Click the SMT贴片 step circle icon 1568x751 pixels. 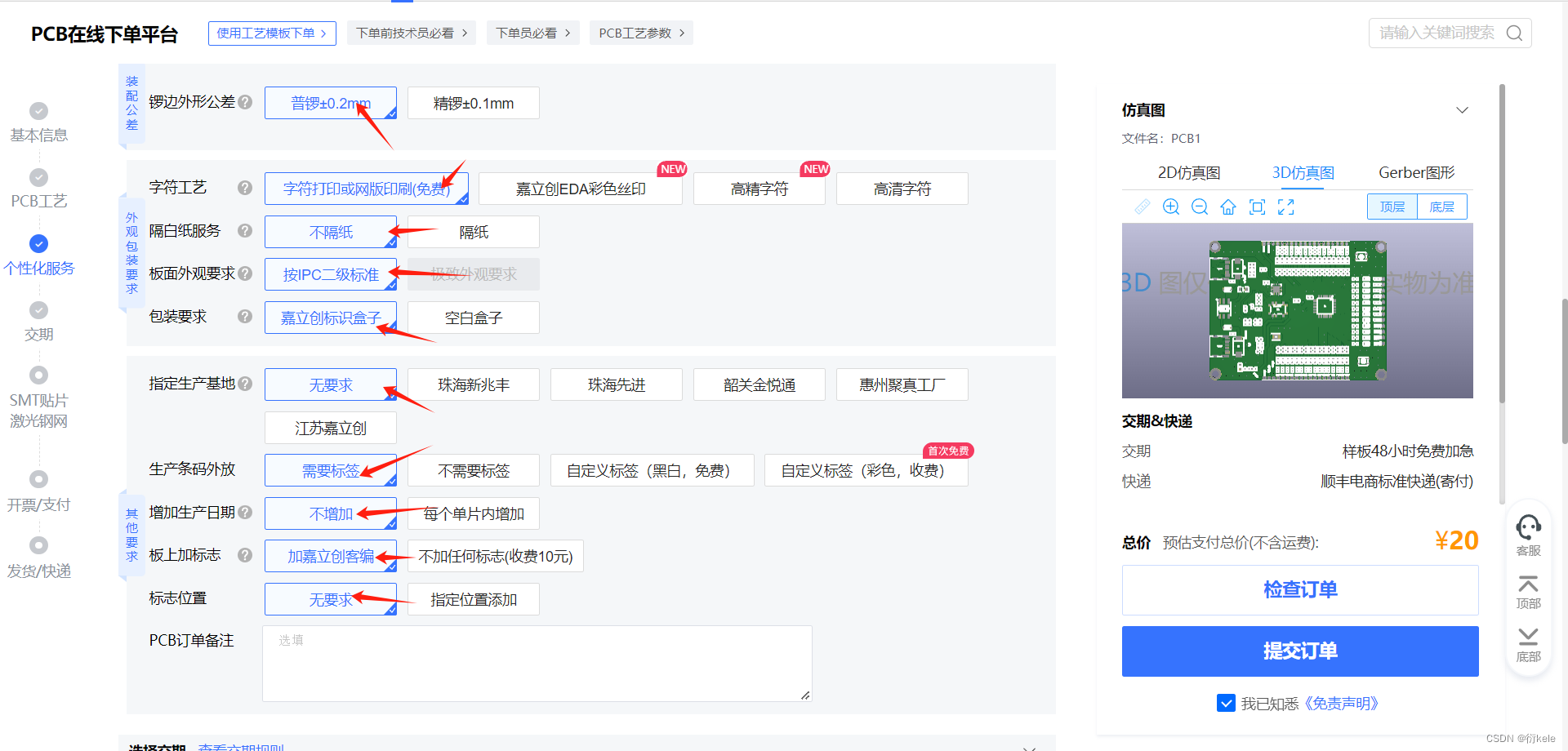point(38,375)
